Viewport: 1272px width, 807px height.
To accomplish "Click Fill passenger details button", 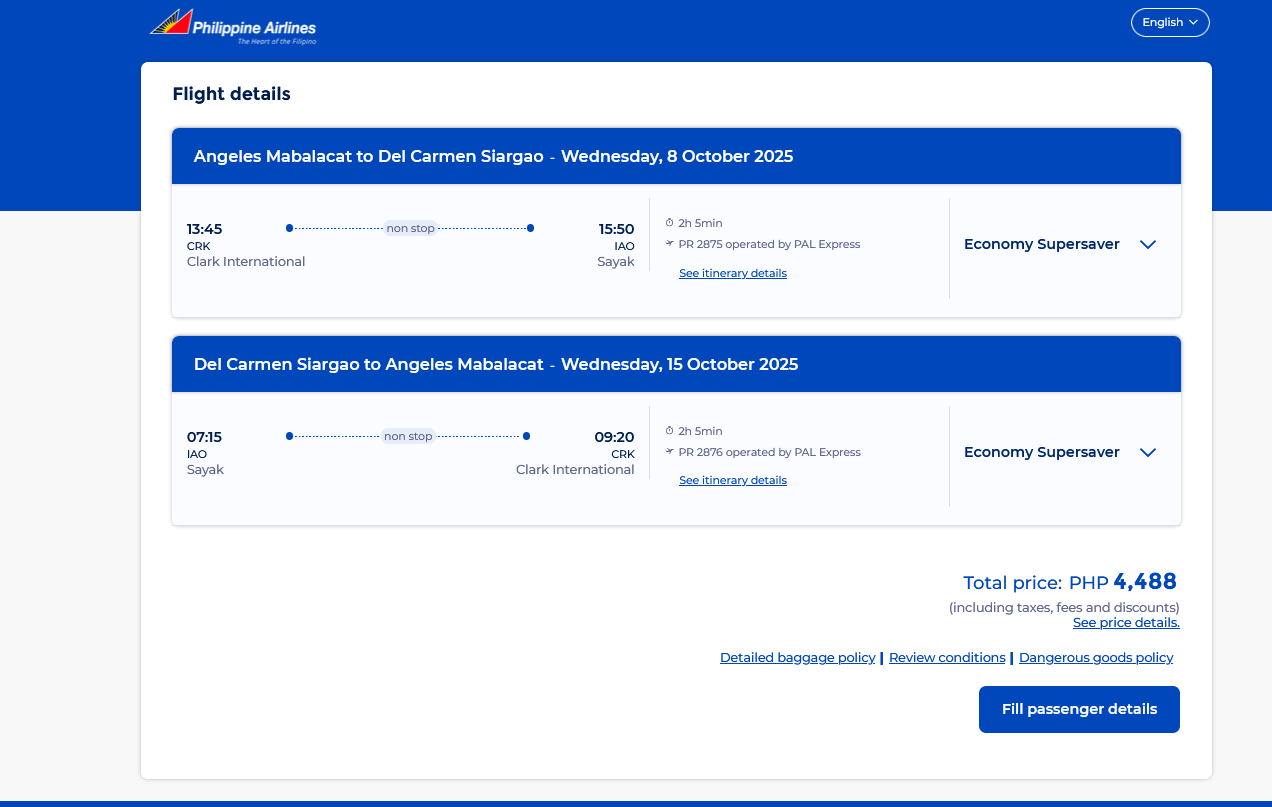I will coord(1079,709).
